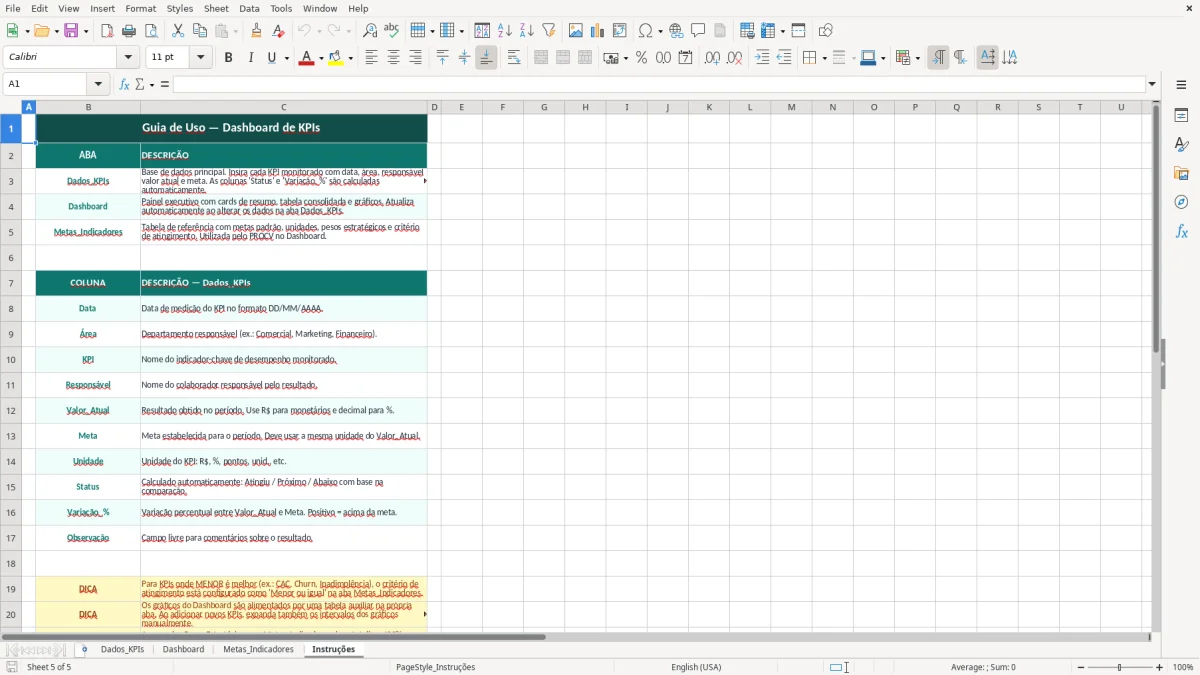
Task: Click the Function Wizard icon
Action: (125, 84)
